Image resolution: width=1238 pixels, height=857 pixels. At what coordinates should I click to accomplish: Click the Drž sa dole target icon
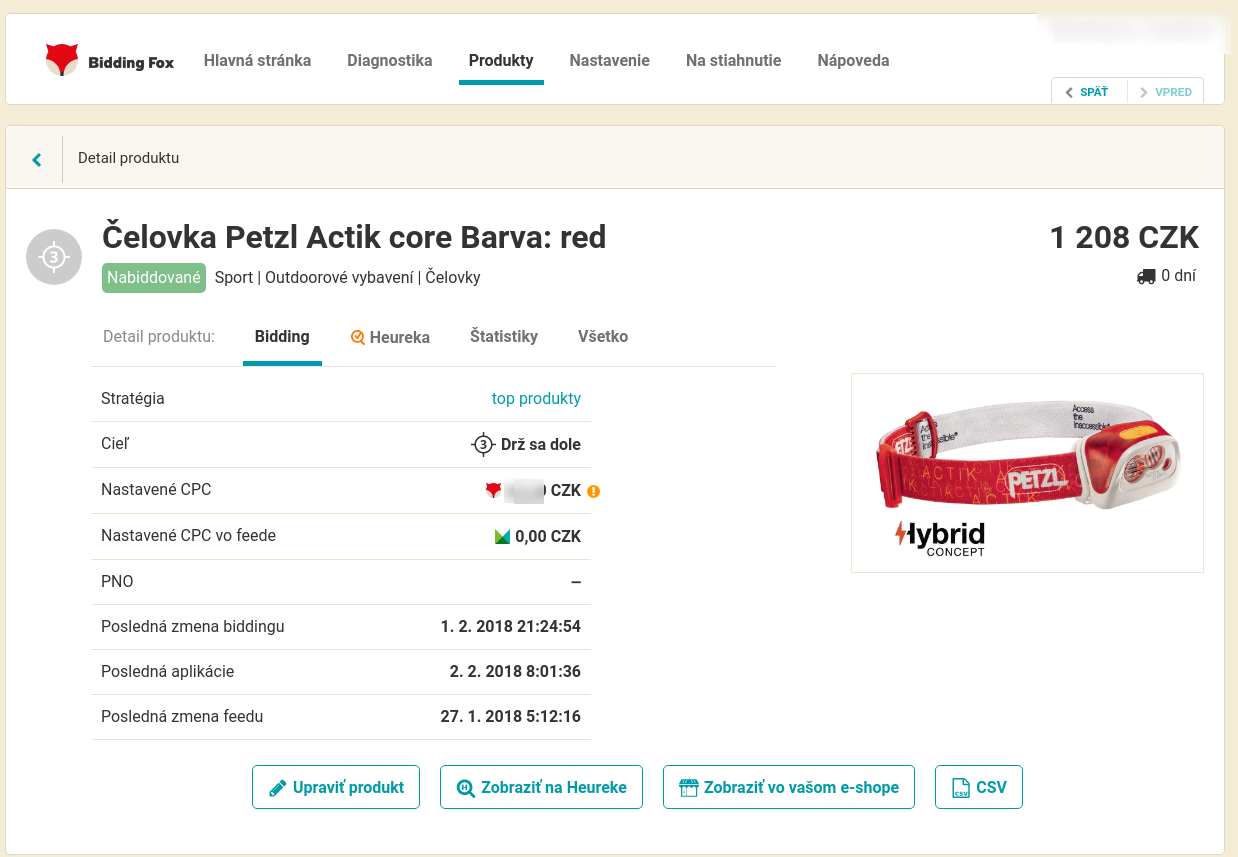point(483,445)
